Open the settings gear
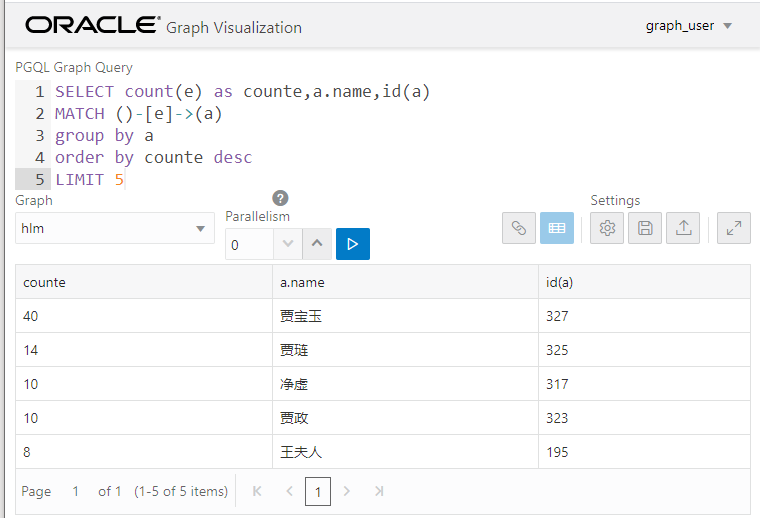Image resolution: width=760 pixels, height=518 pixels. point(607,228)
